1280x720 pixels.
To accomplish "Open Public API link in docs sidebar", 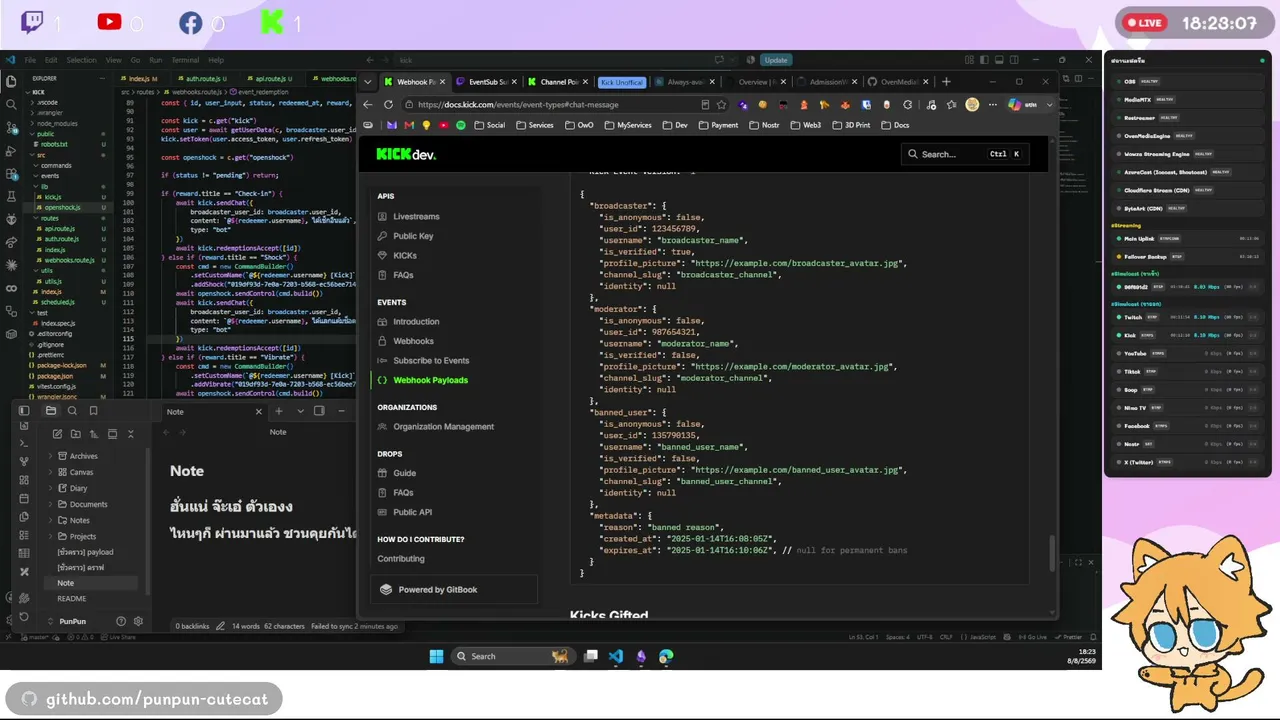I will coord(412,512).
